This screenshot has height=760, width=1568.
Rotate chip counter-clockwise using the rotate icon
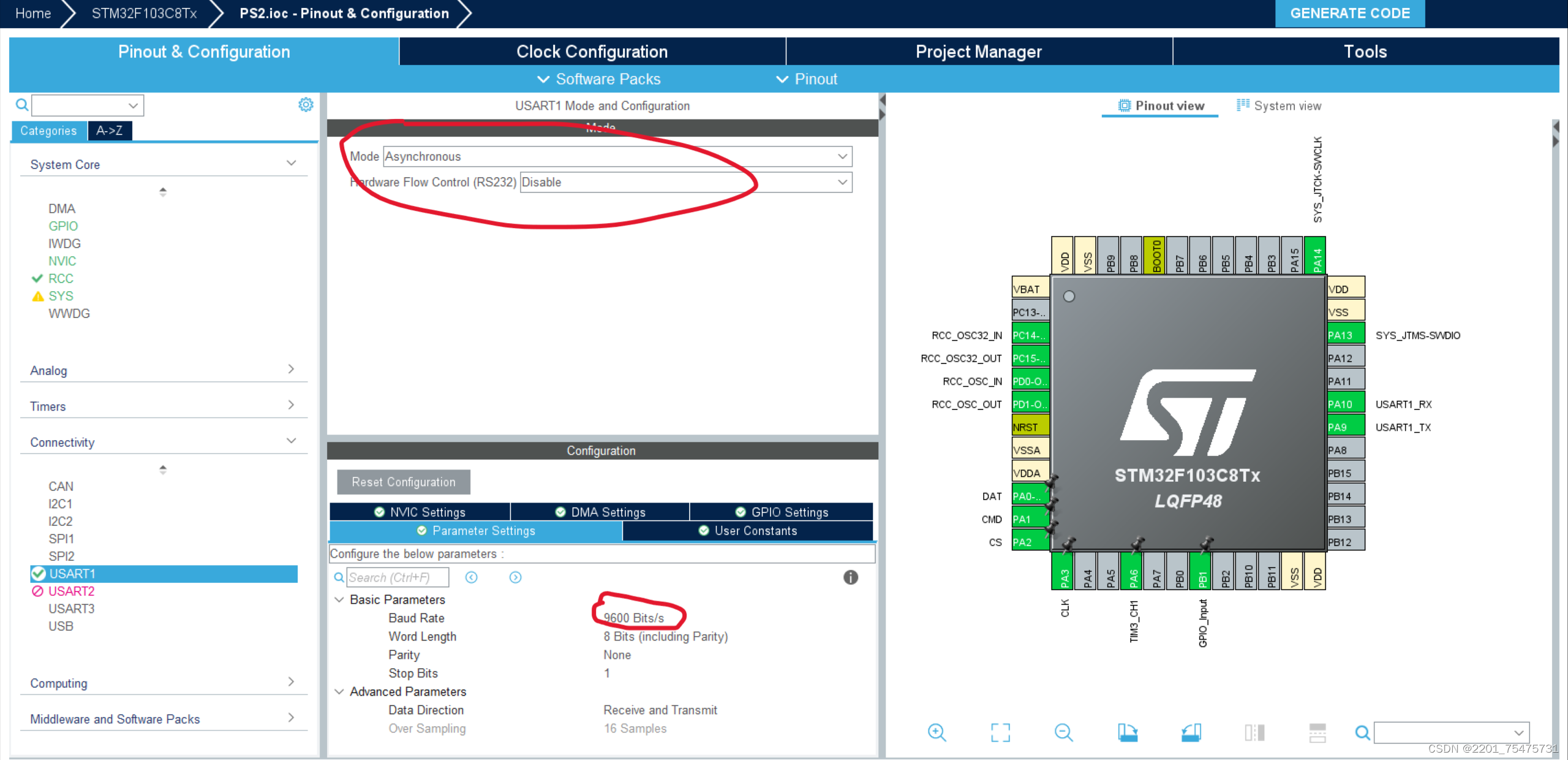coord(1191,732)
